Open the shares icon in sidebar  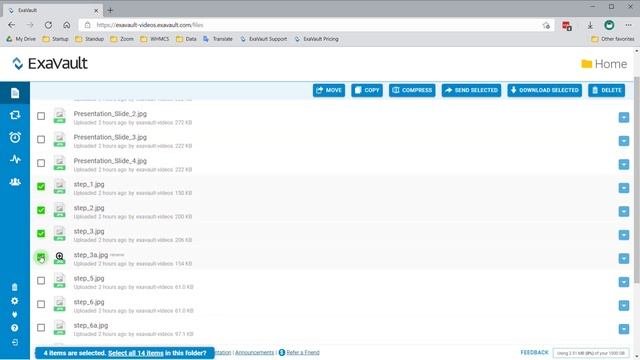[15, 115]
